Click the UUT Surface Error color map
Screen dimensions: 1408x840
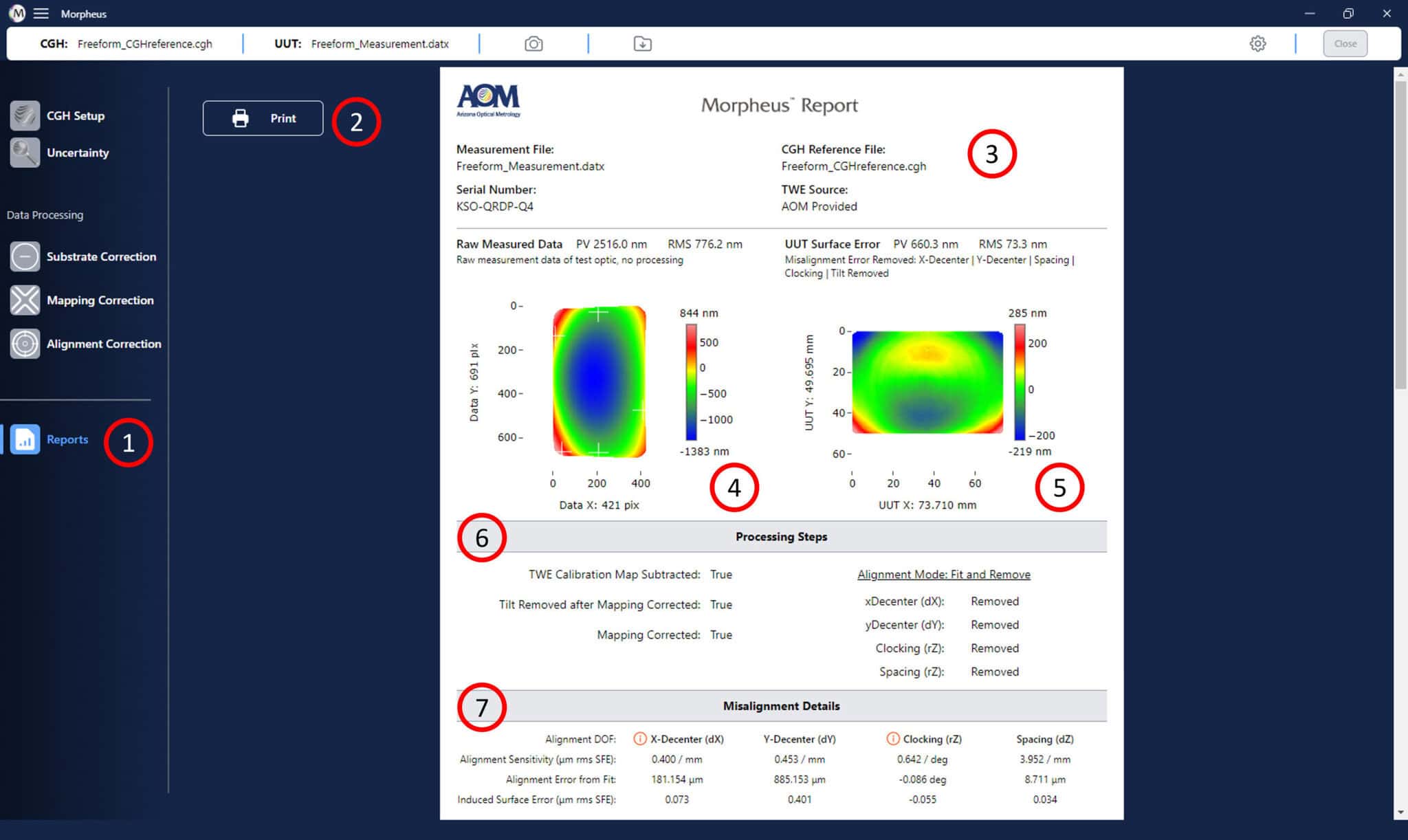(x=927, y=382)
